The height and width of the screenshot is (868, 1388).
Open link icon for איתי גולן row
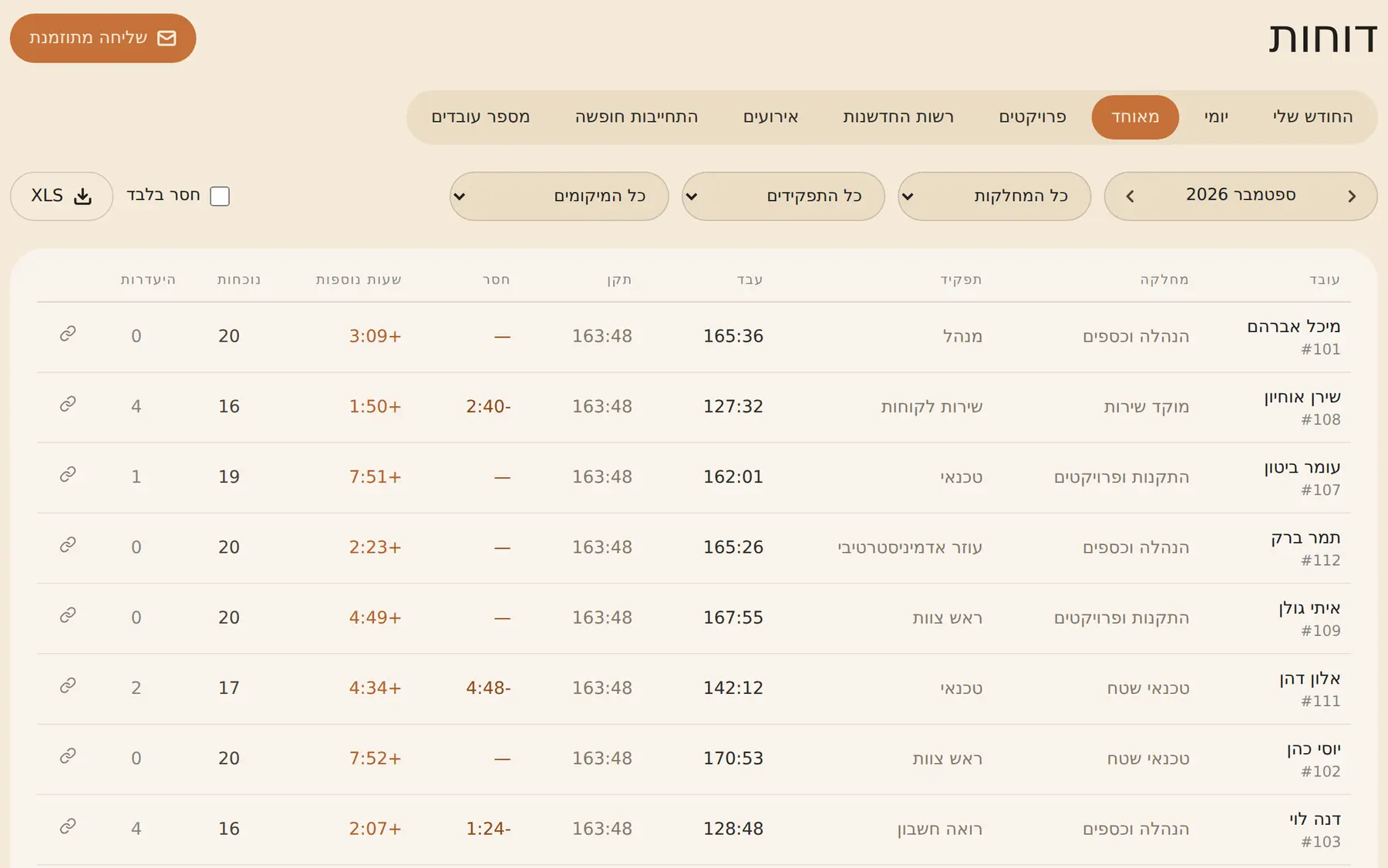pos(68,615)
